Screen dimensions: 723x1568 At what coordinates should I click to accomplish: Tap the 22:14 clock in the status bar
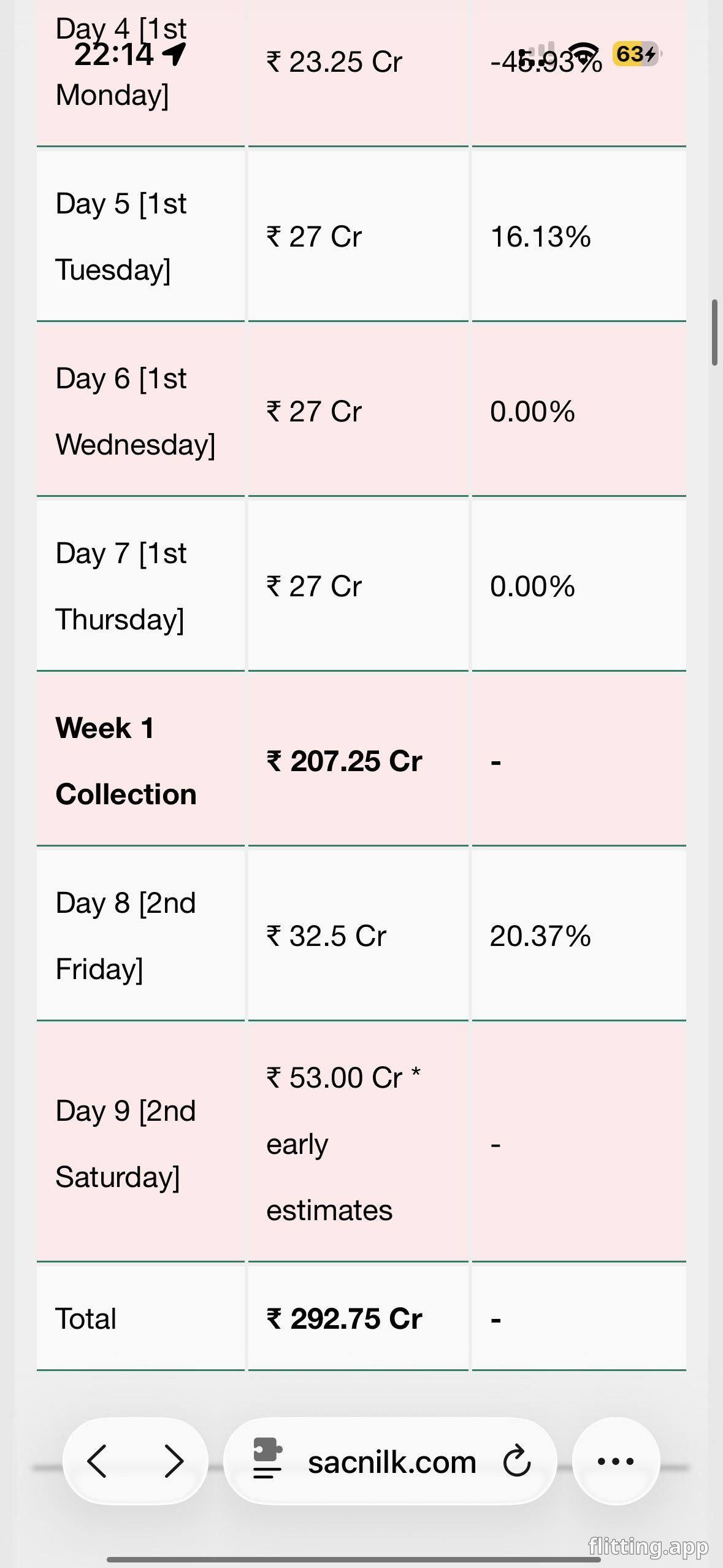(x=113, y=55)
